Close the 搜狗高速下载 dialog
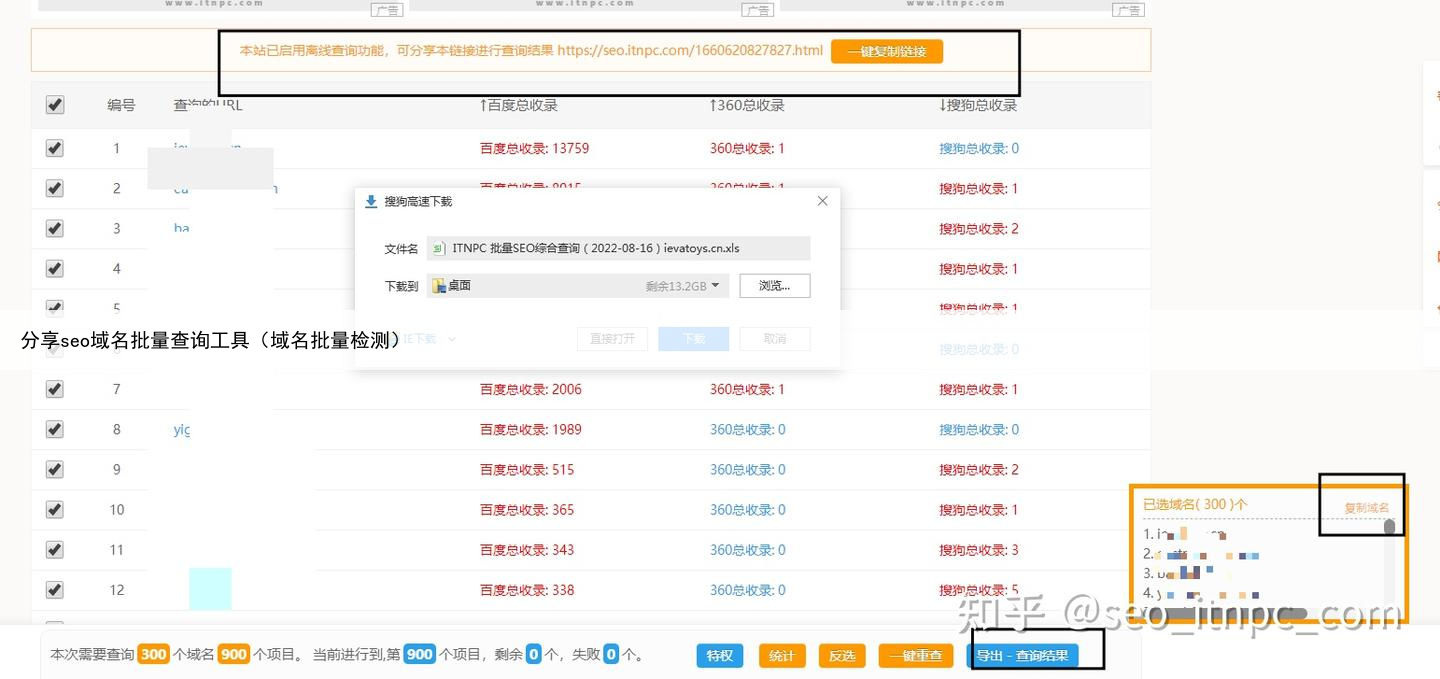 pyautogui.click(x=822, y=201)
